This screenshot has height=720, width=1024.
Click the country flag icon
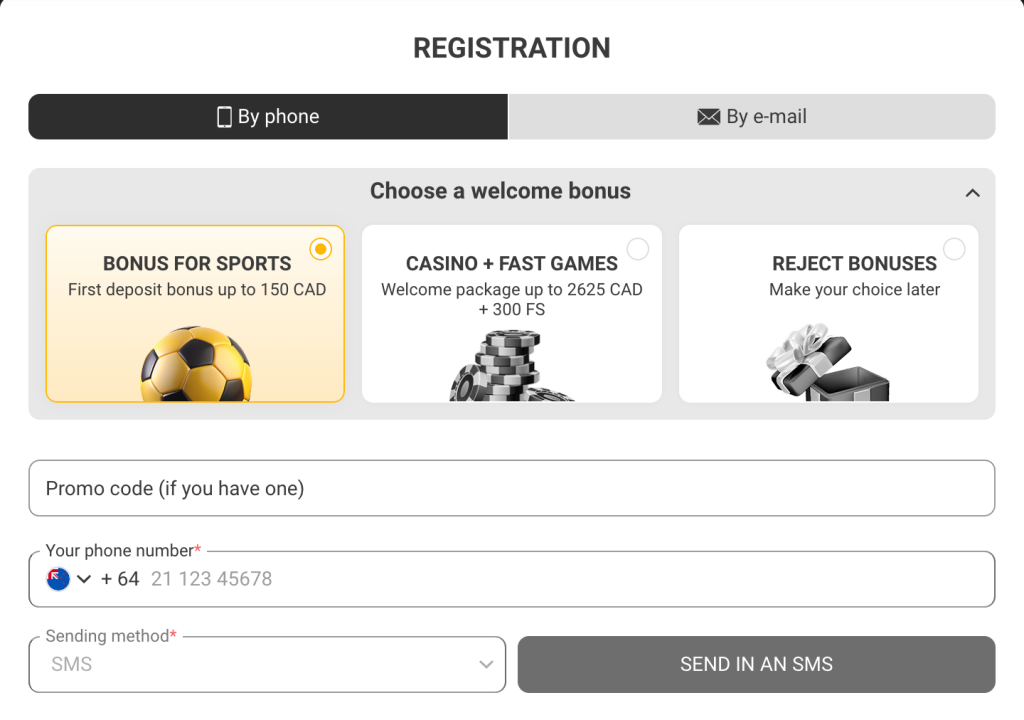[58, 579]
